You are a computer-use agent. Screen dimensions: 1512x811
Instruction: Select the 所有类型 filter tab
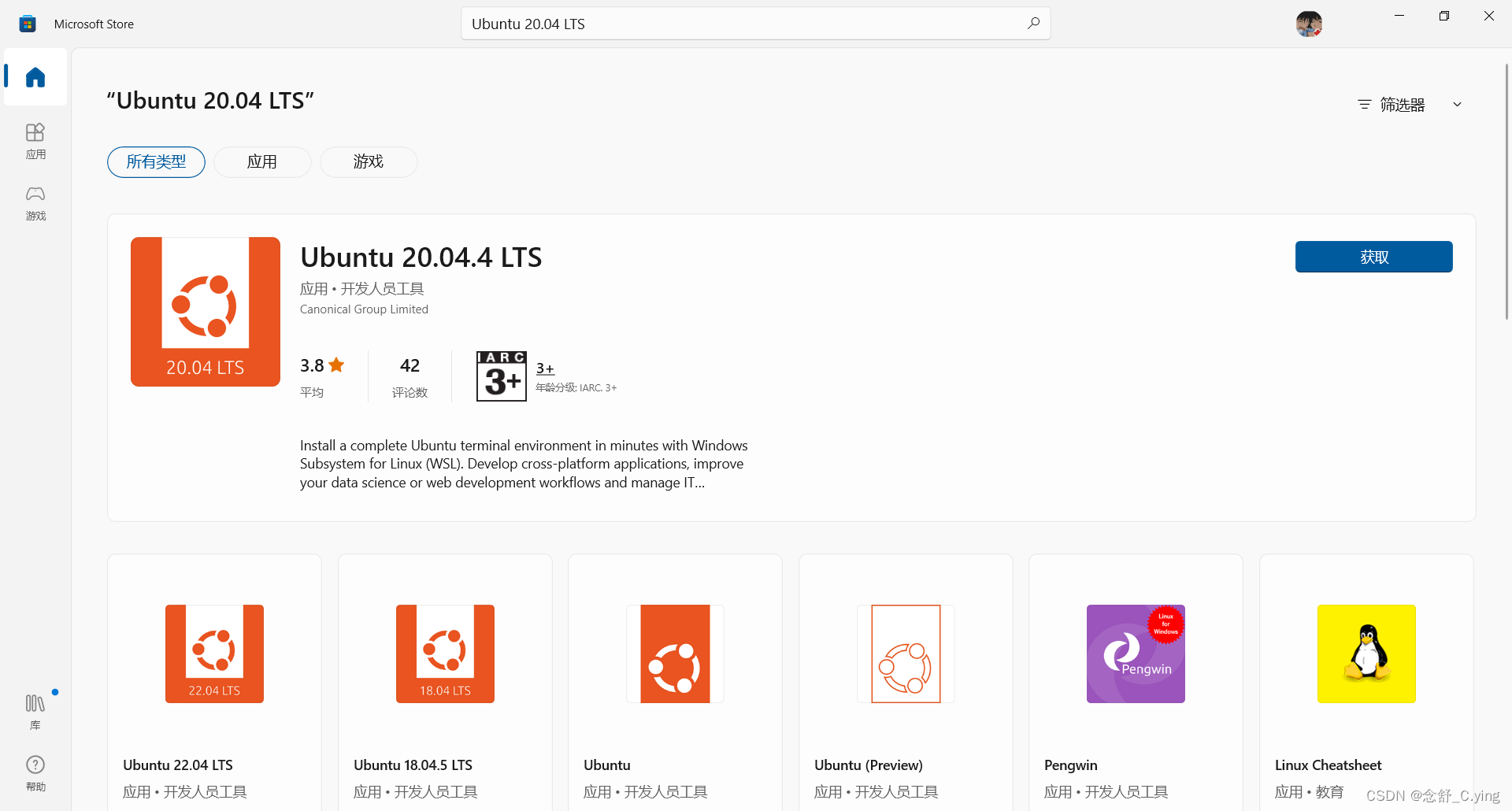[x=156, y=162]
